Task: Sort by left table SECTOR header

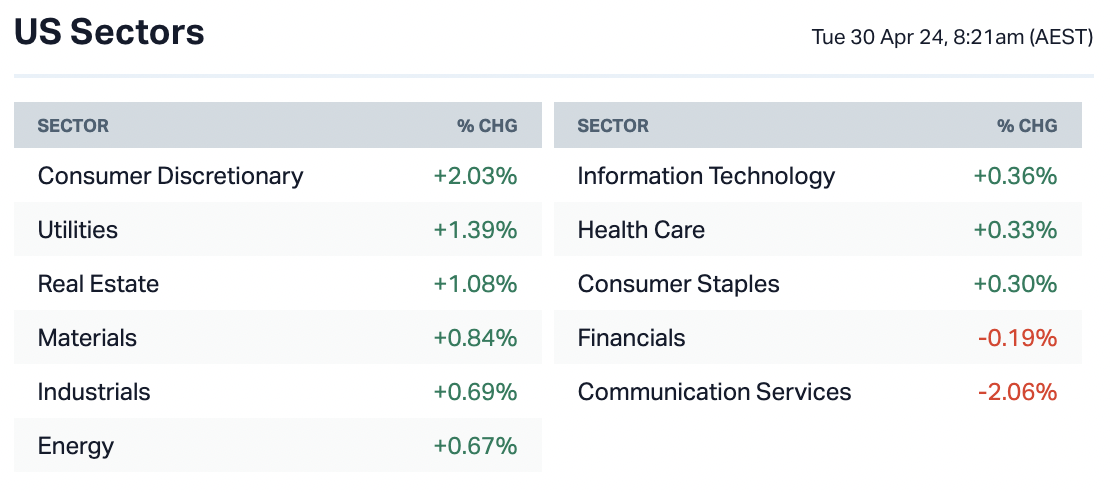Action: point(73,126)
